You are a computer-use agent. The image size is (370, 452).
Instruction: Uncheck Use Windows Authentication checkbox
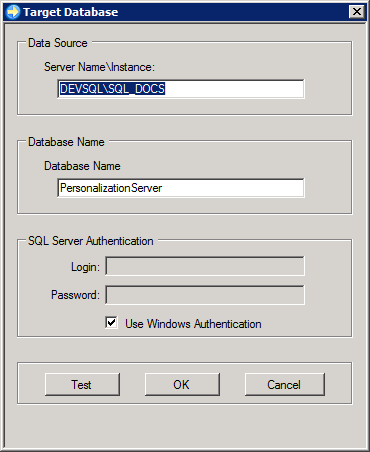111,323
